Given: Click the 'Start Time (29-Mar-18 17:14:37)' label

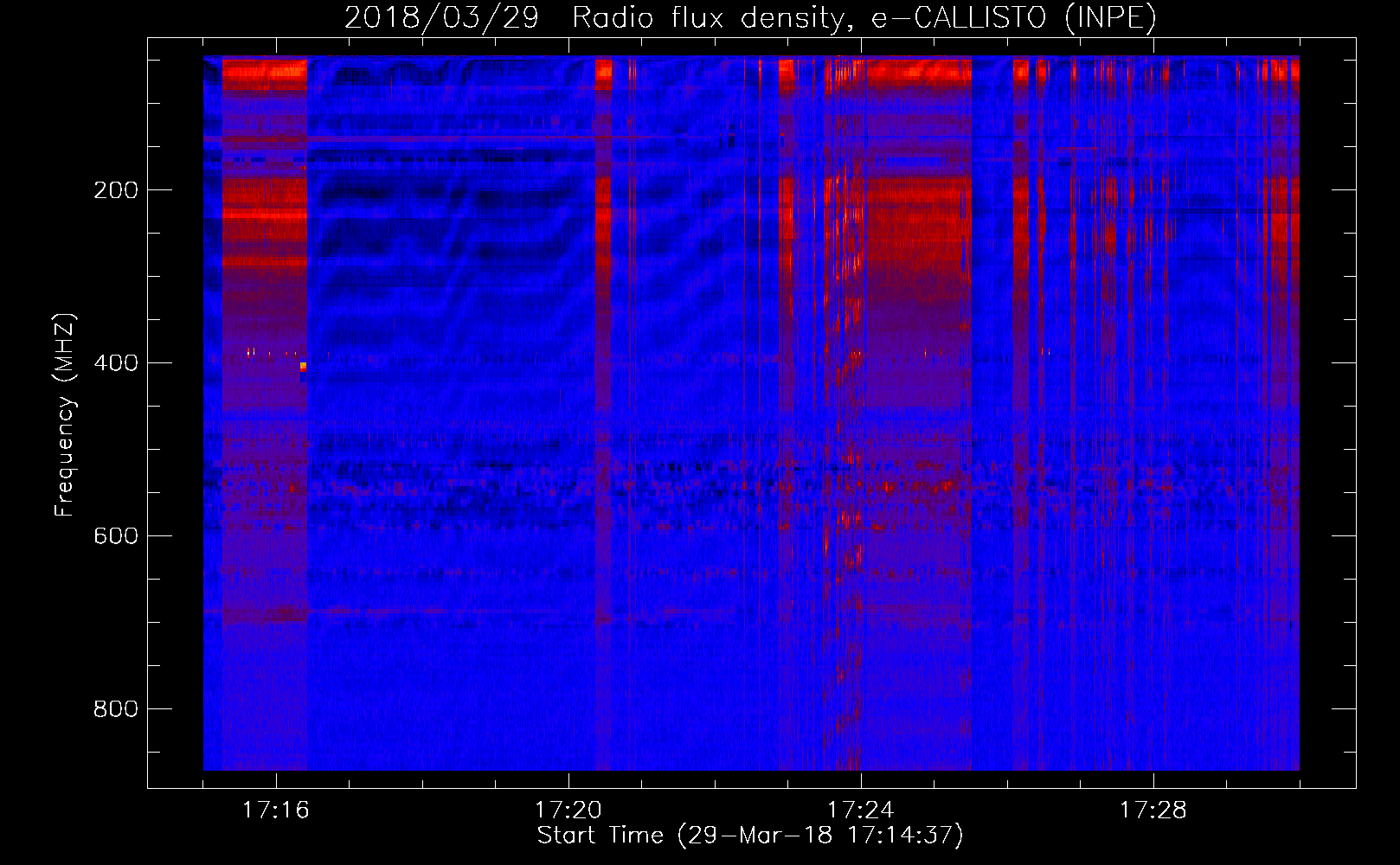Looking at the screenshot, I should coord(750,836).
